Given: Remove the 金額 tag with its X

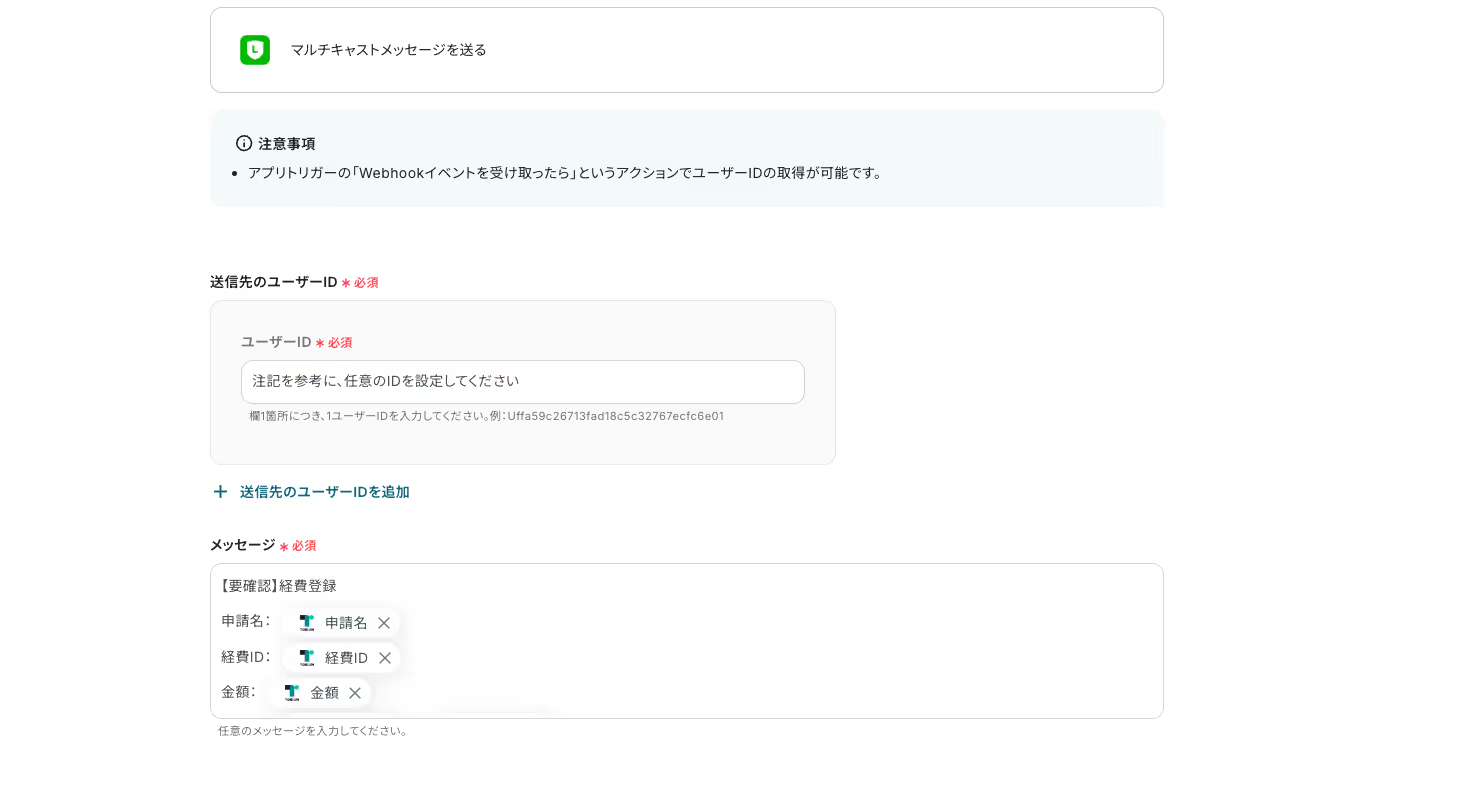Looking at the screenshot, I should point(355,693).
